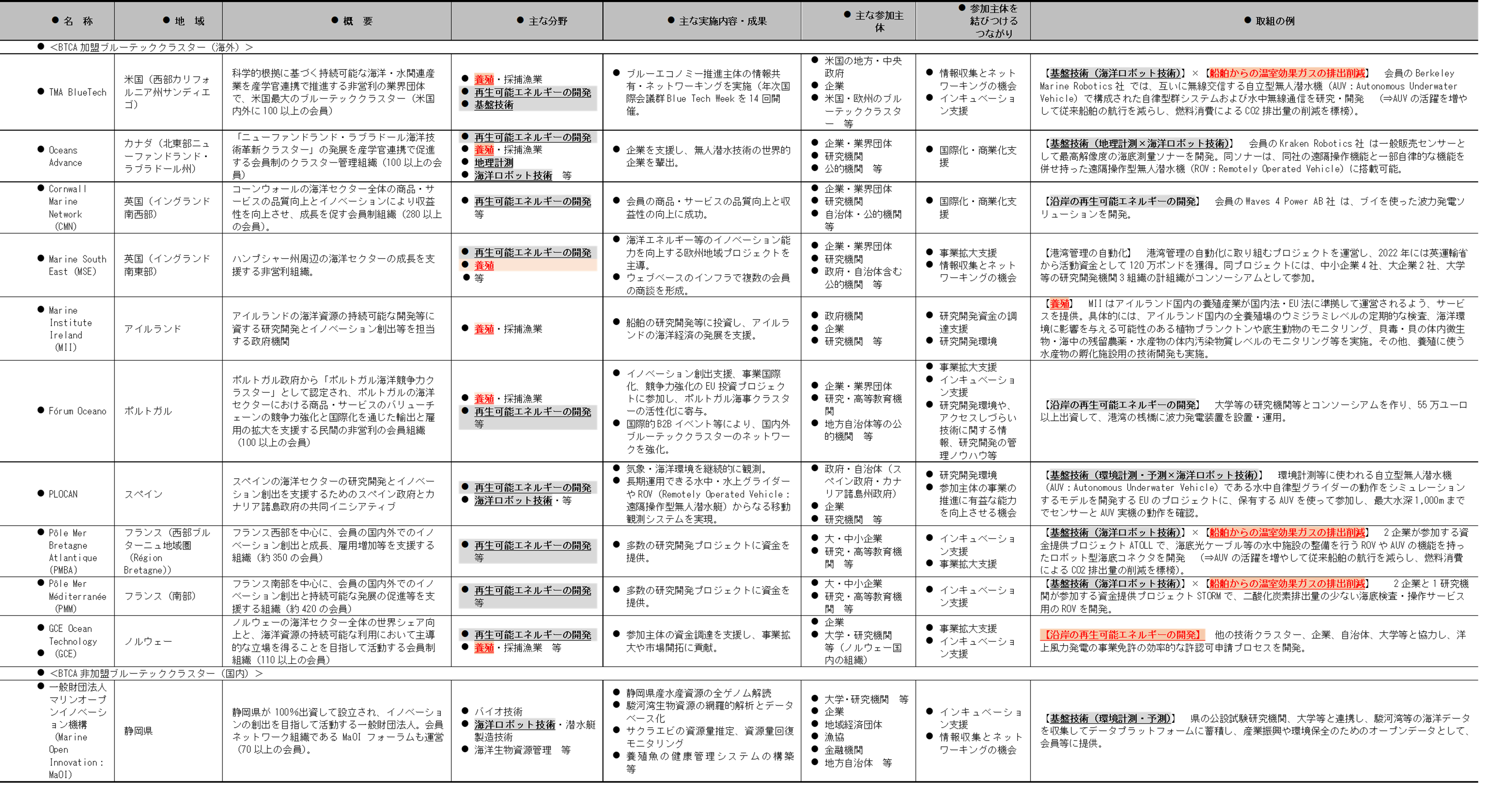This screenshot has height=812, width=1488.
Task: Click the 米国（西部カリフォルニア州サンディエゴ）region cell
Action: point(168,92)
